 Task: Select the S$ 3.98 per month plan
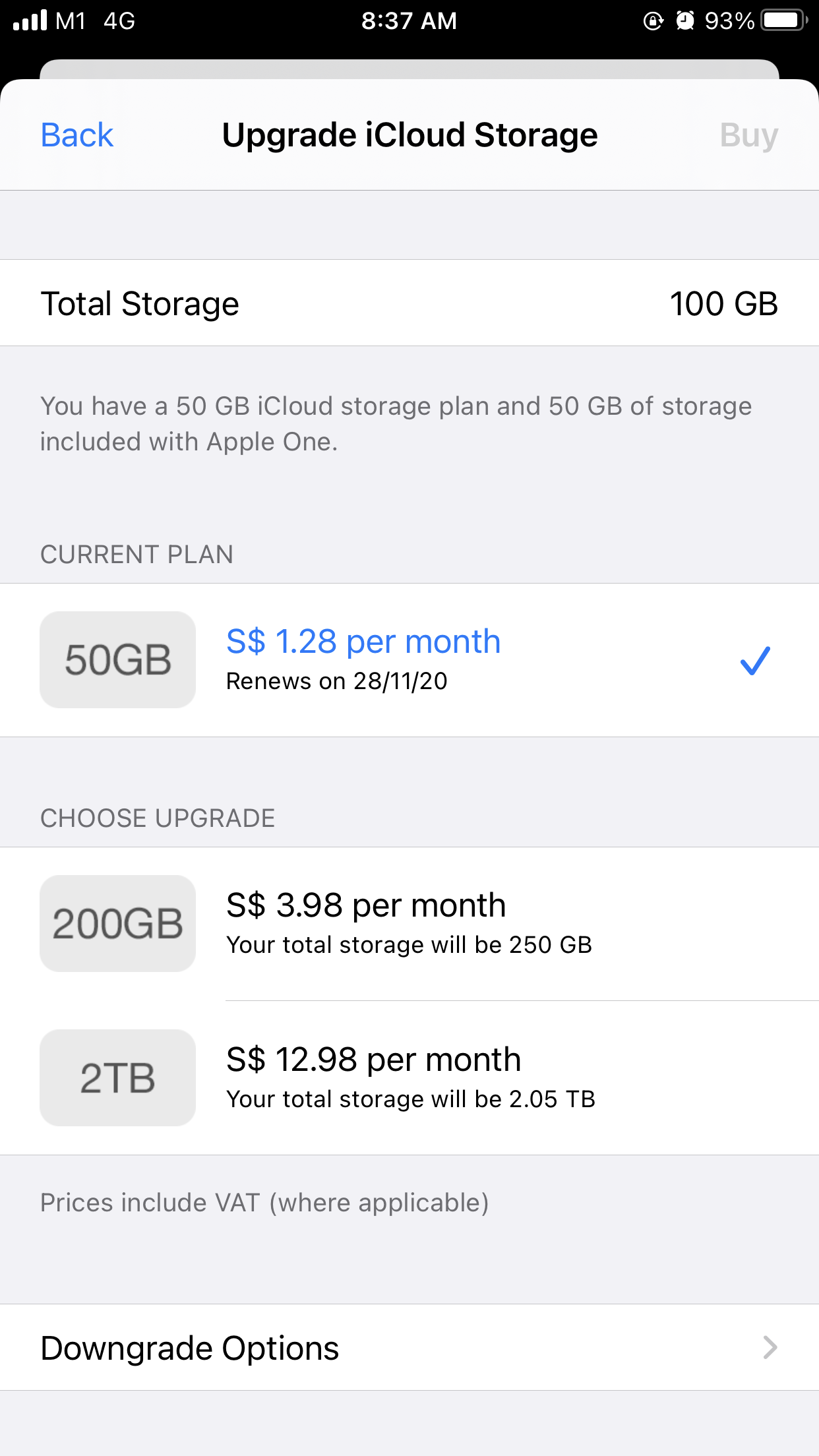(366, 905)
